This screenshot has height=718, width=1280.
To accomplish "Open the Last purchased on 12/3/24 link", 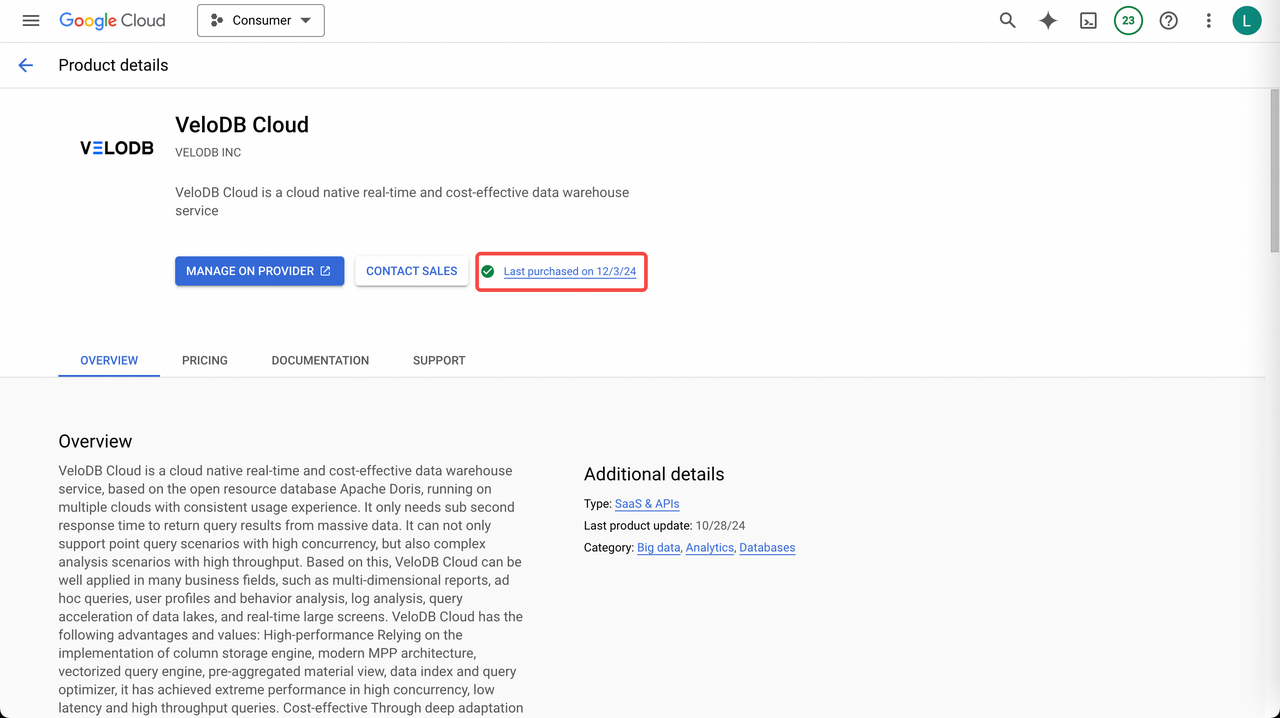I will (x=569, y=272).
